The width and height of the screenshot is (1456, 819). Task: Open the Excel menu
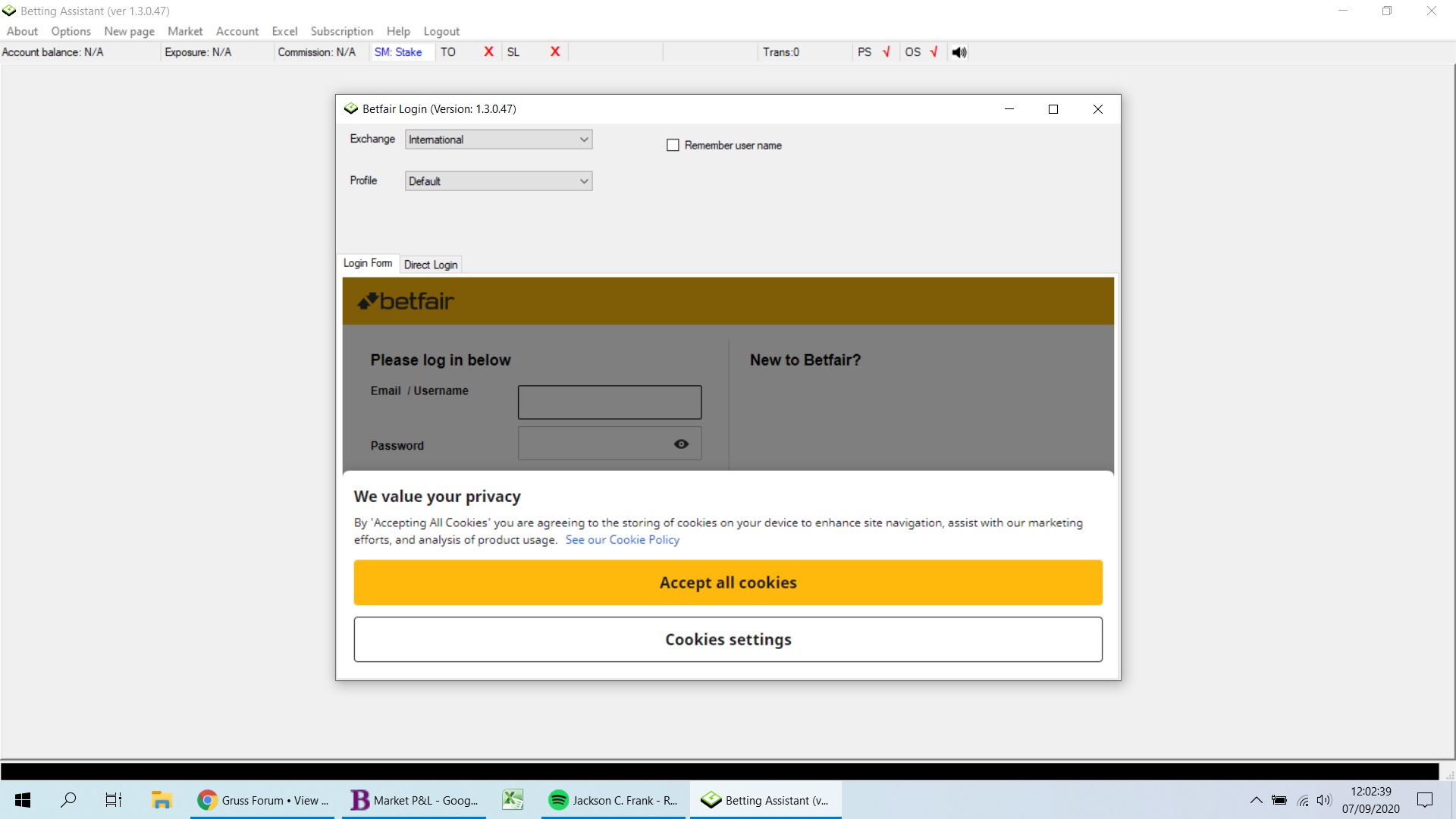tap(284, 31)
